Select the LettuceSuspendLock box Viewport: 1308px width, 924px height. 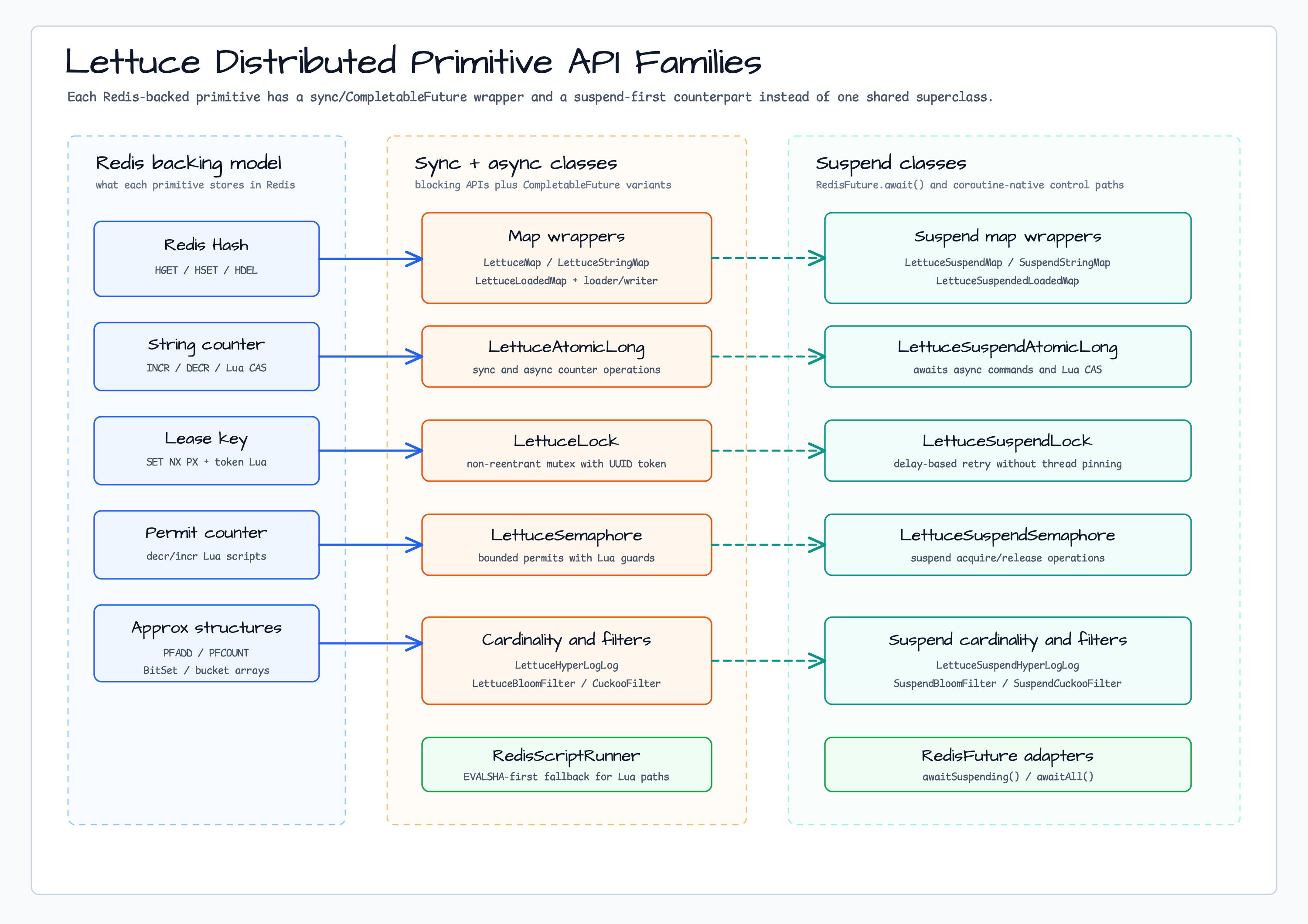tap(1008, 451)
